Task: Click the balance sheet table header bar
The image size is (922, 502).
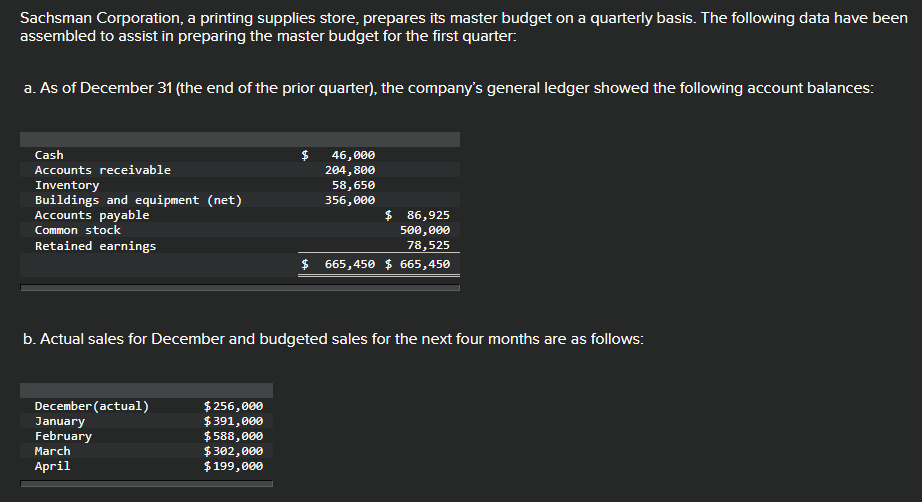Action: point(240,139)
